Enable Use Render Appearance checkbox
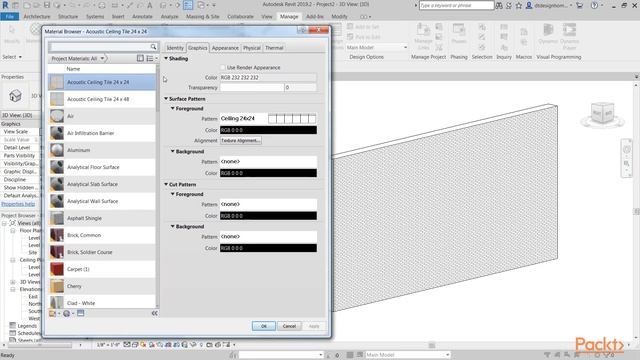 coord(222,67)
